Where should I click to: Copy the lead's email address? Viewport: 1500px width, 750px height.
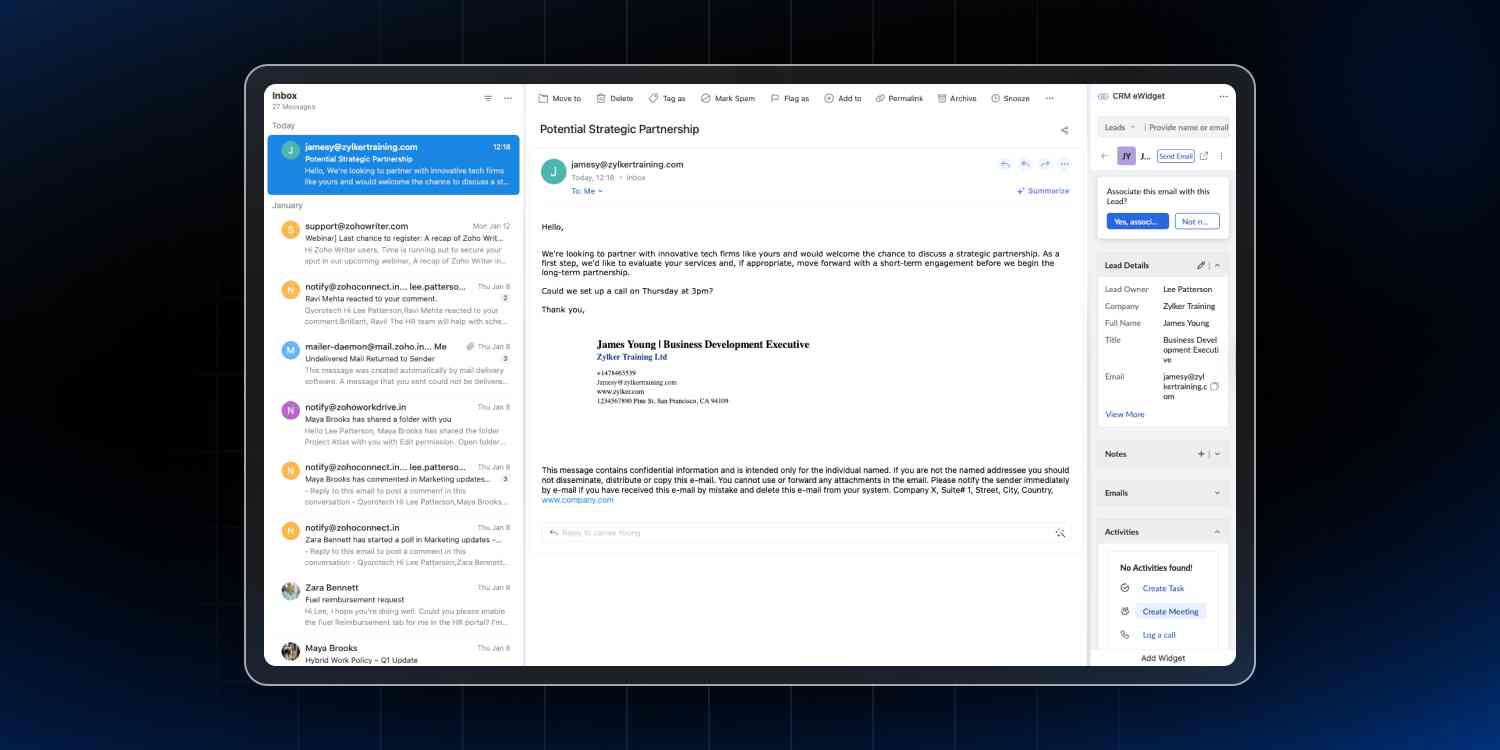click(1214, 384)
